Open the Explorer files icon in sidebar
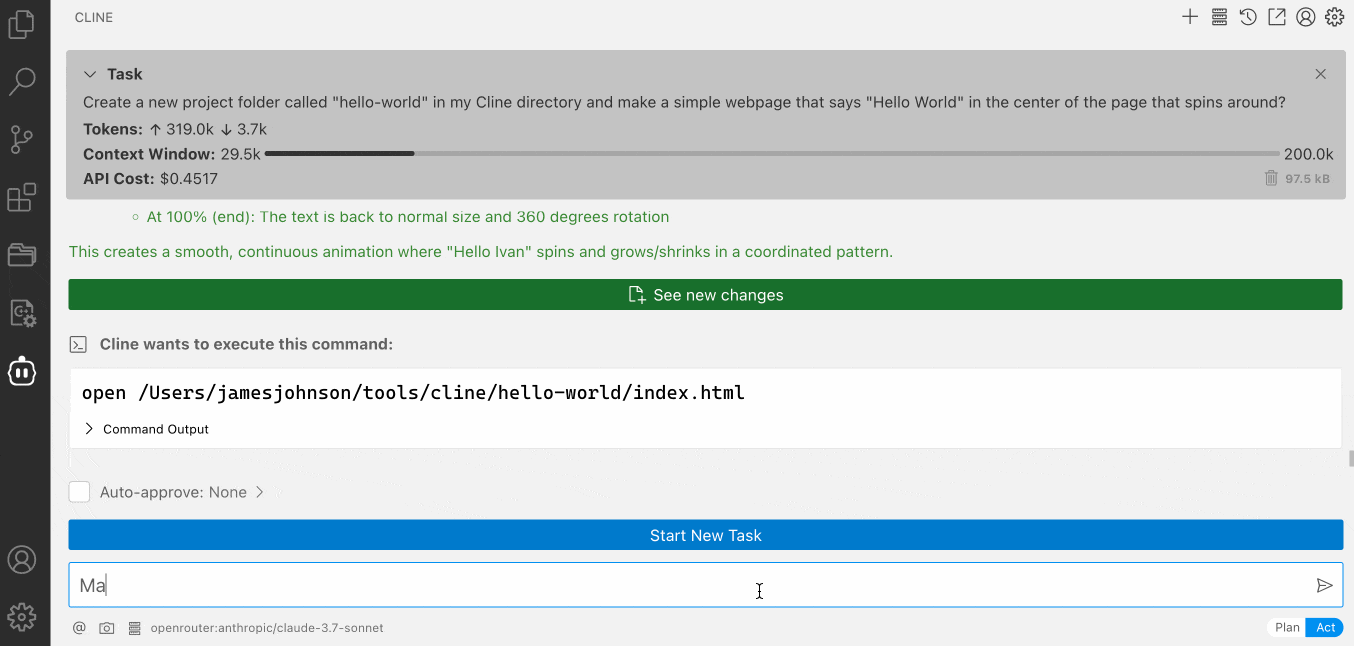Image resolution: width=1354 pixels, height=646 pixels. coord(22,25)
